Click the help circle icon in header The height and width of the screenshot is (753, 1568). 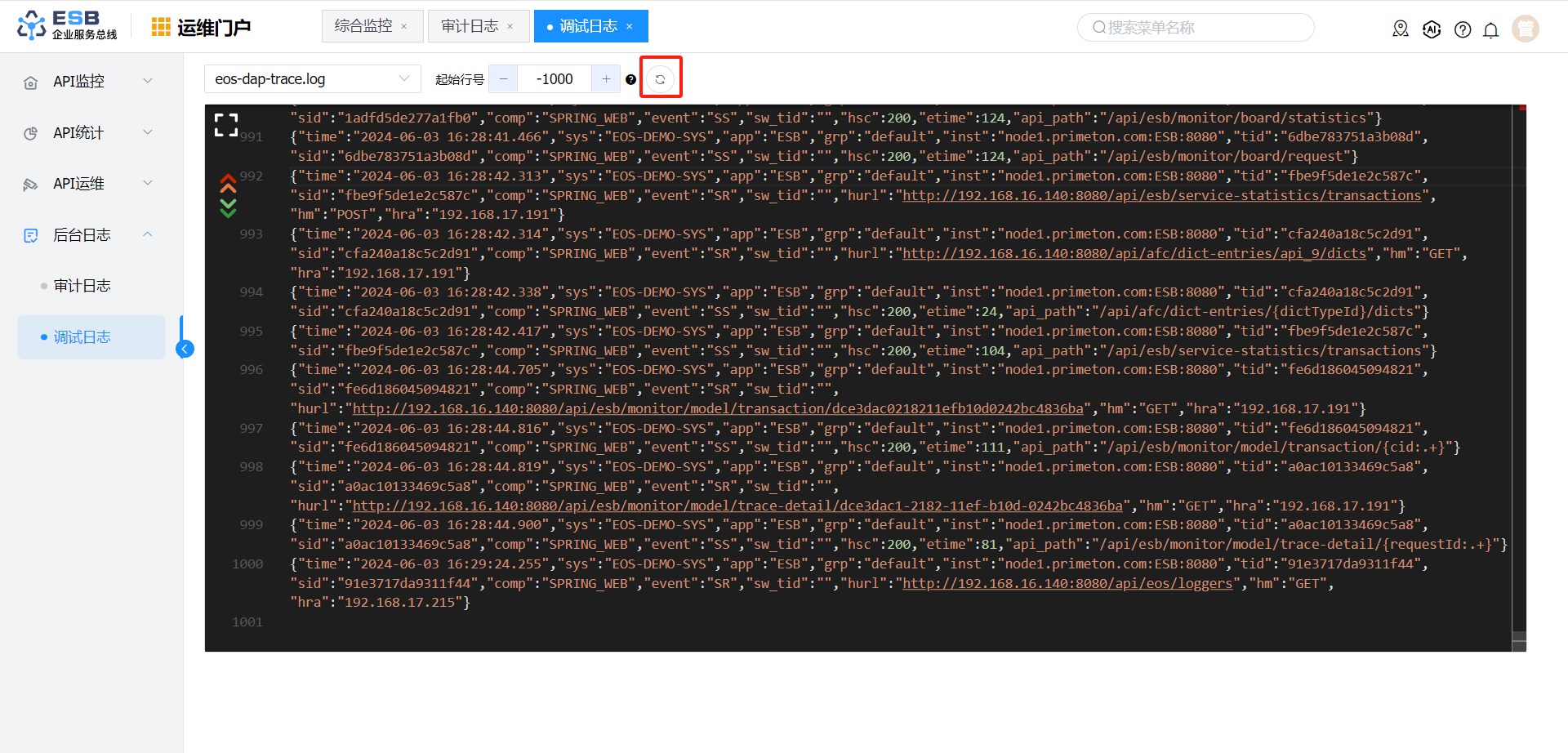pyautogui.click(x=1463, y=30)
